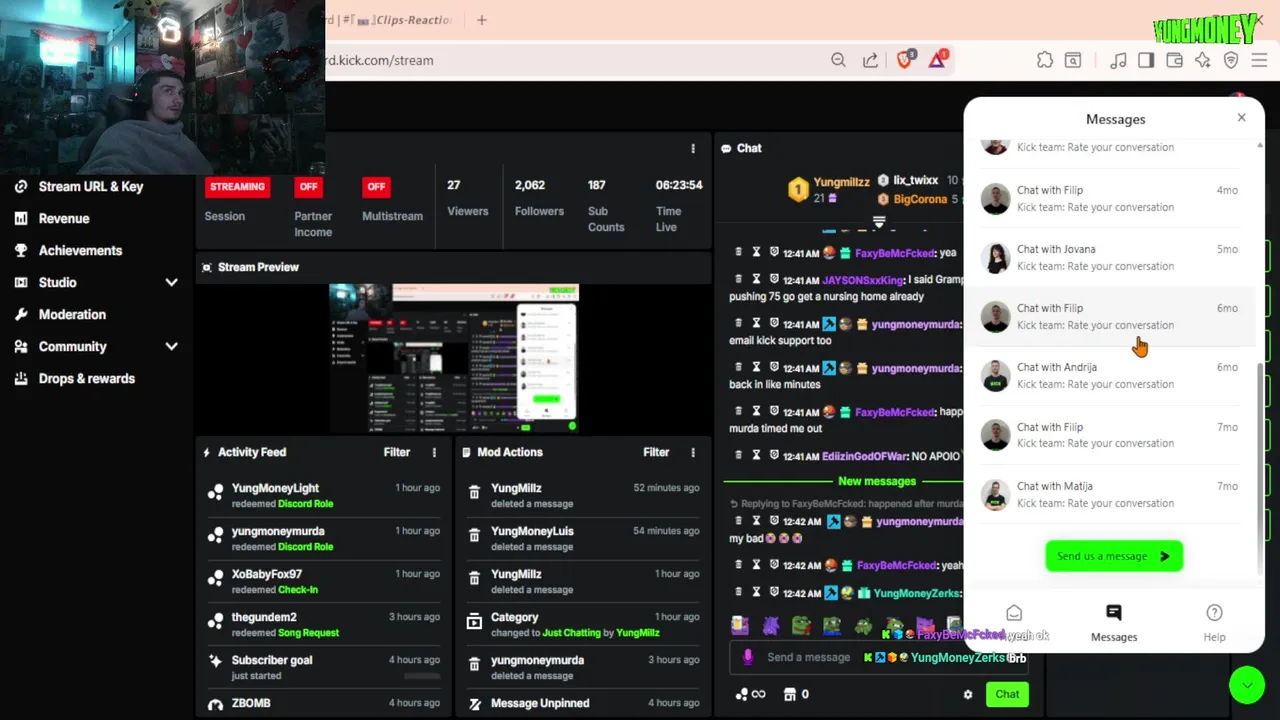Screen dimensions: 1280x720
Task: Click the microphone icon in chat input
Action: pos(747,657)
